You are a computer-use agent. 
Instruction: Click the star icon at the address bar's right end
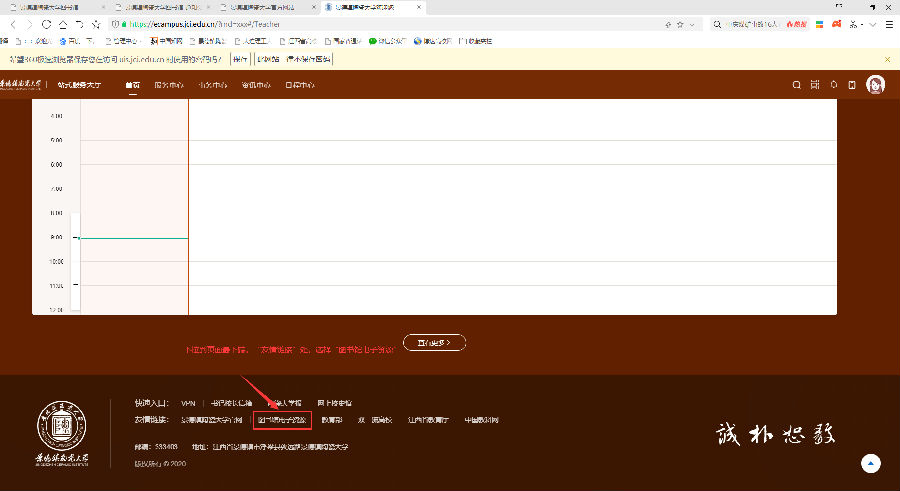point(680,25)
